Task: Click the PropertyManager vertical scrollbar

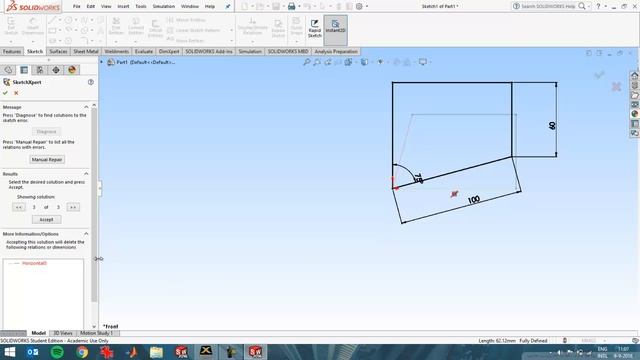Action: (x=94, y=205)
